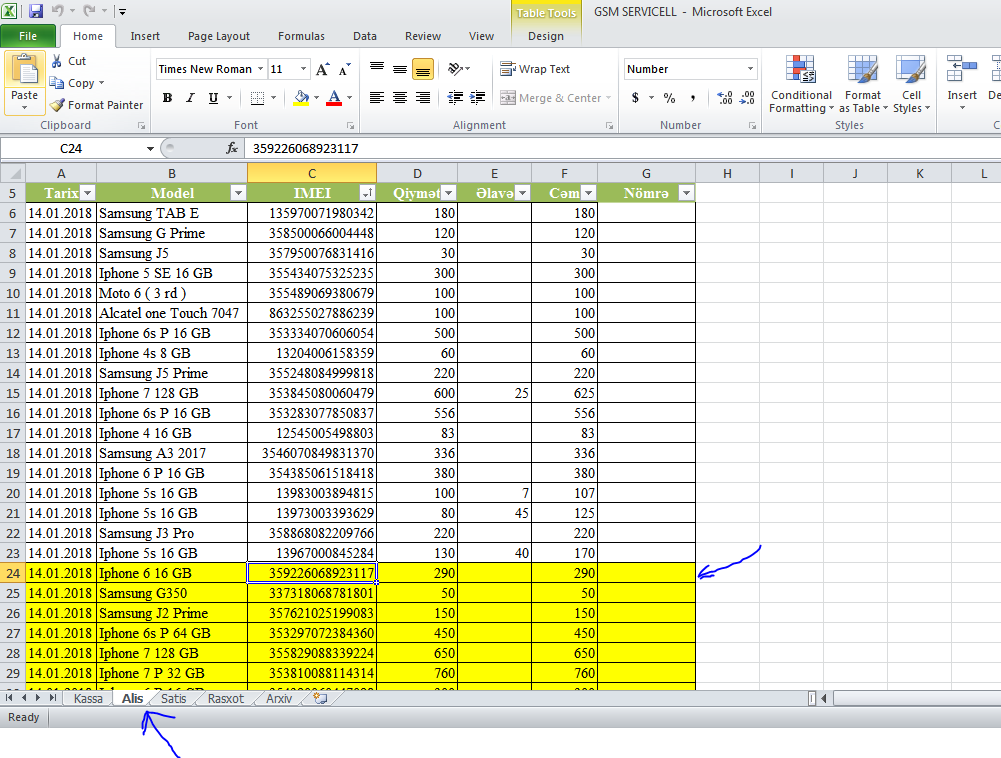
Task: Switch to the Arxiv sheet tab
Action: click(x=279, y=699)
